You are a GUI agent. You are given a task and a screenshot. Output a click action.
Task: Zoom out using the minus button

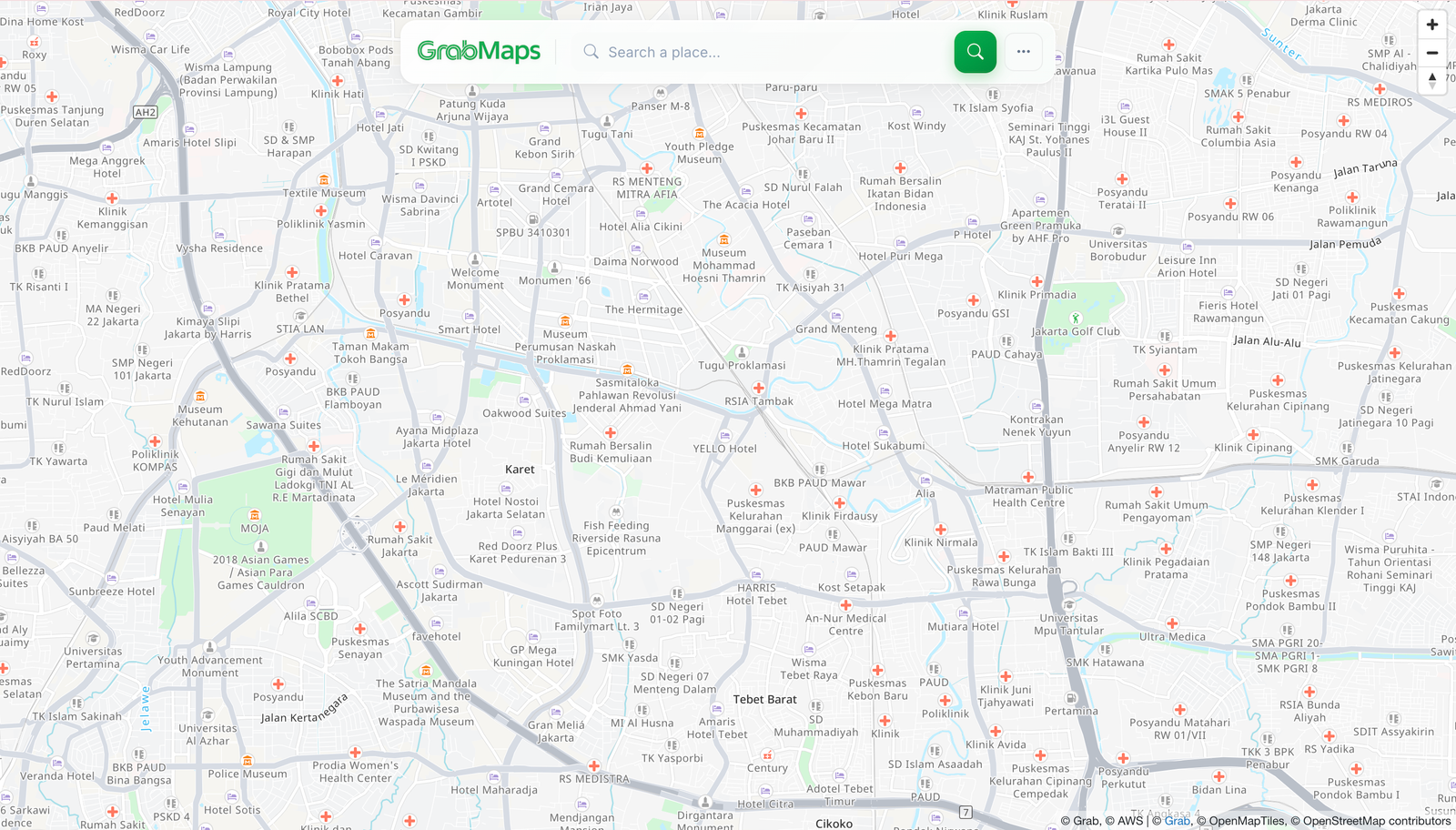[1431, 53]
